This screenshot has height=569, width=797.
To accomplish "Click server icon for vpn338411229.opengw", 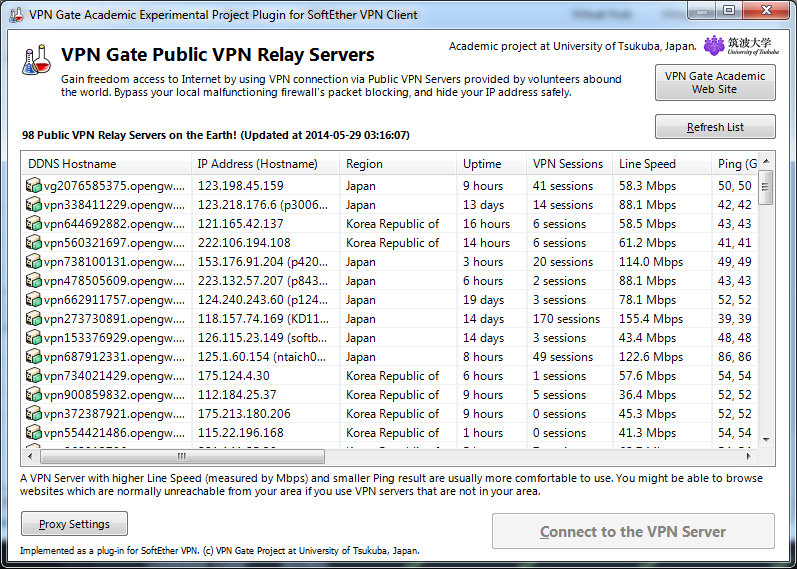I will coord(34,205).
